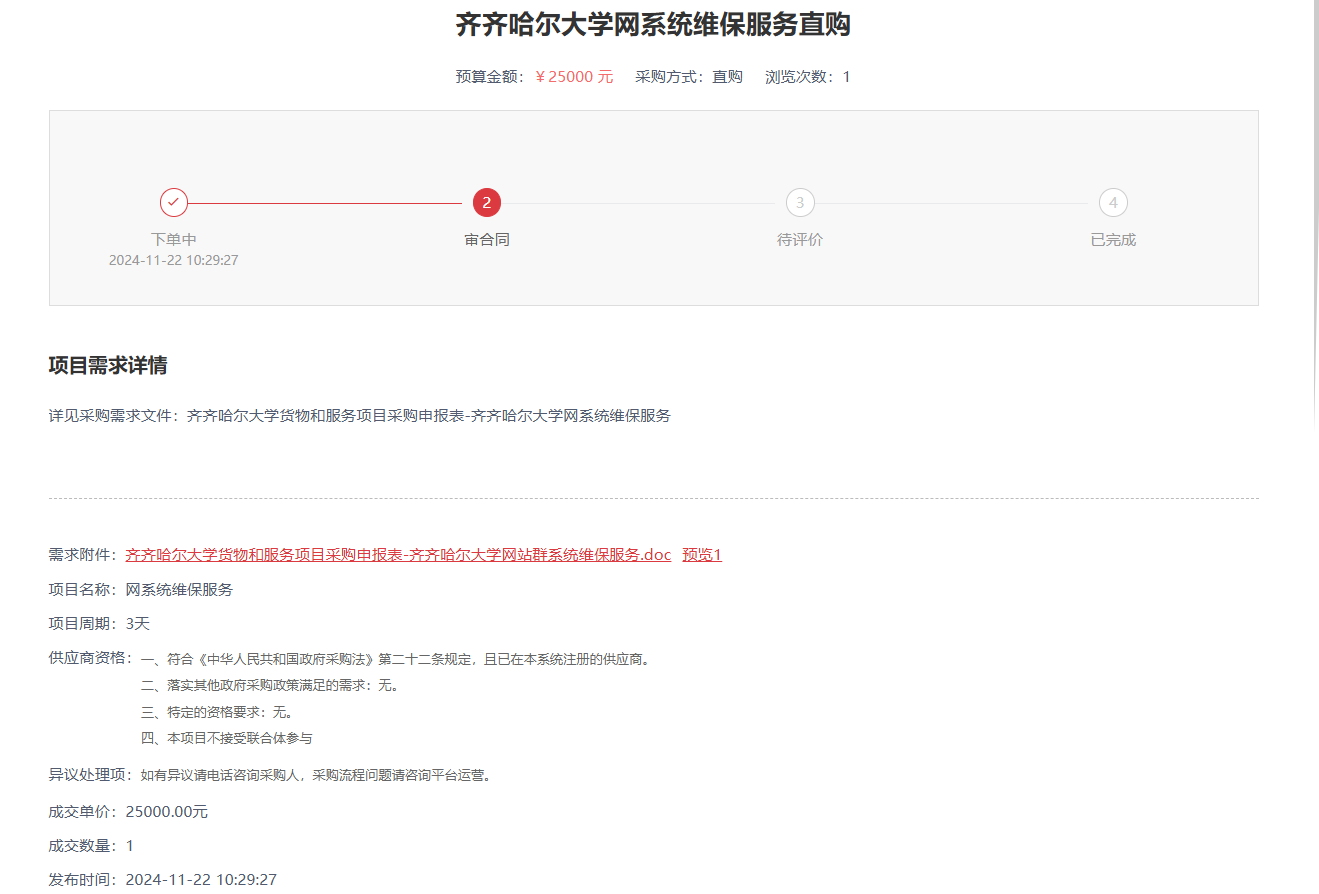The width and height of the screenshot is (1319, 894).
Task: Click the page title 齐齐哈尔大学网系统维保服务直购
Action: click(653, 25)
